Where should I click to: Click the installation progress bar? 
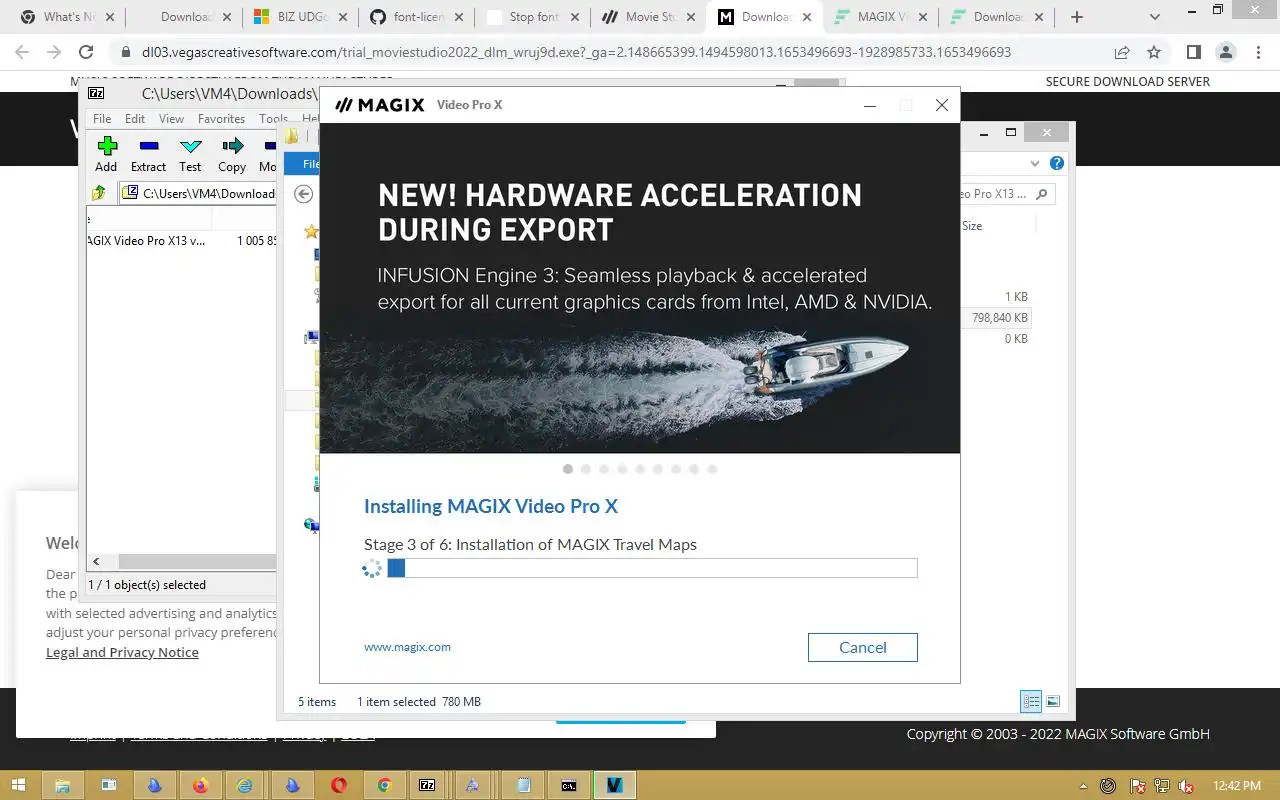click(652, 568)
